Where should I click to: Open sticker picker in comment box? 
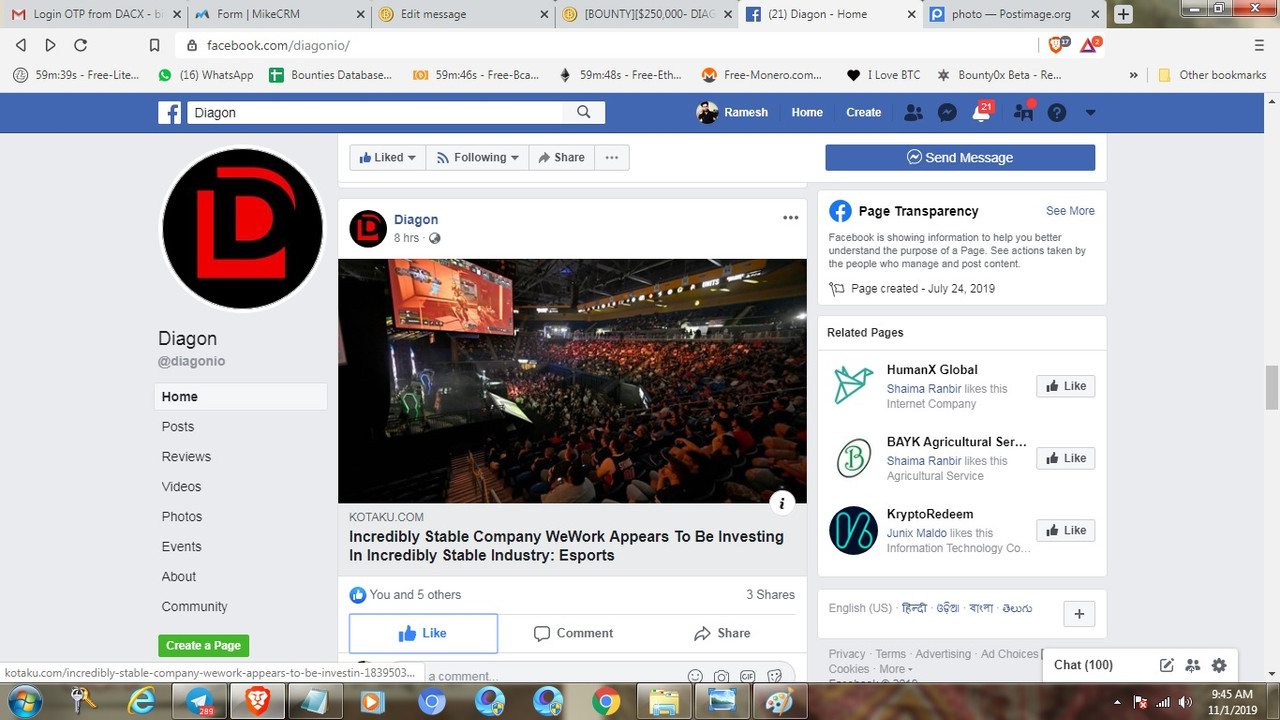point(774,676)
